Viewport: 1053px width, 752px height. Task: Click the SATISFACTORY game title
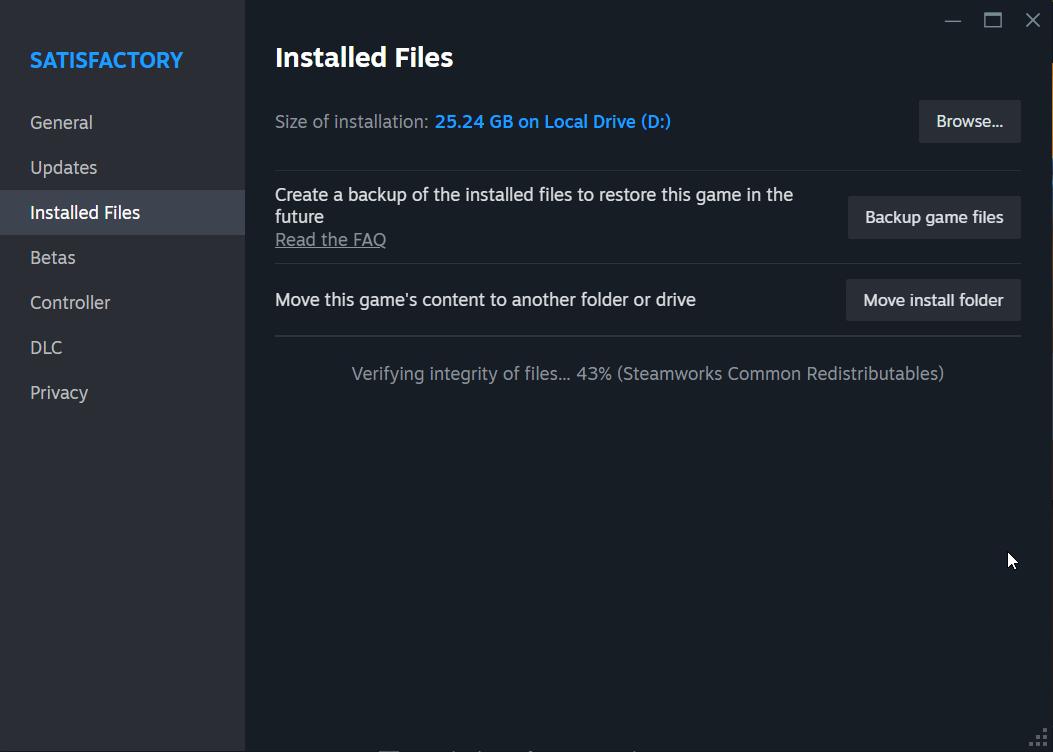tap(106, 60)
